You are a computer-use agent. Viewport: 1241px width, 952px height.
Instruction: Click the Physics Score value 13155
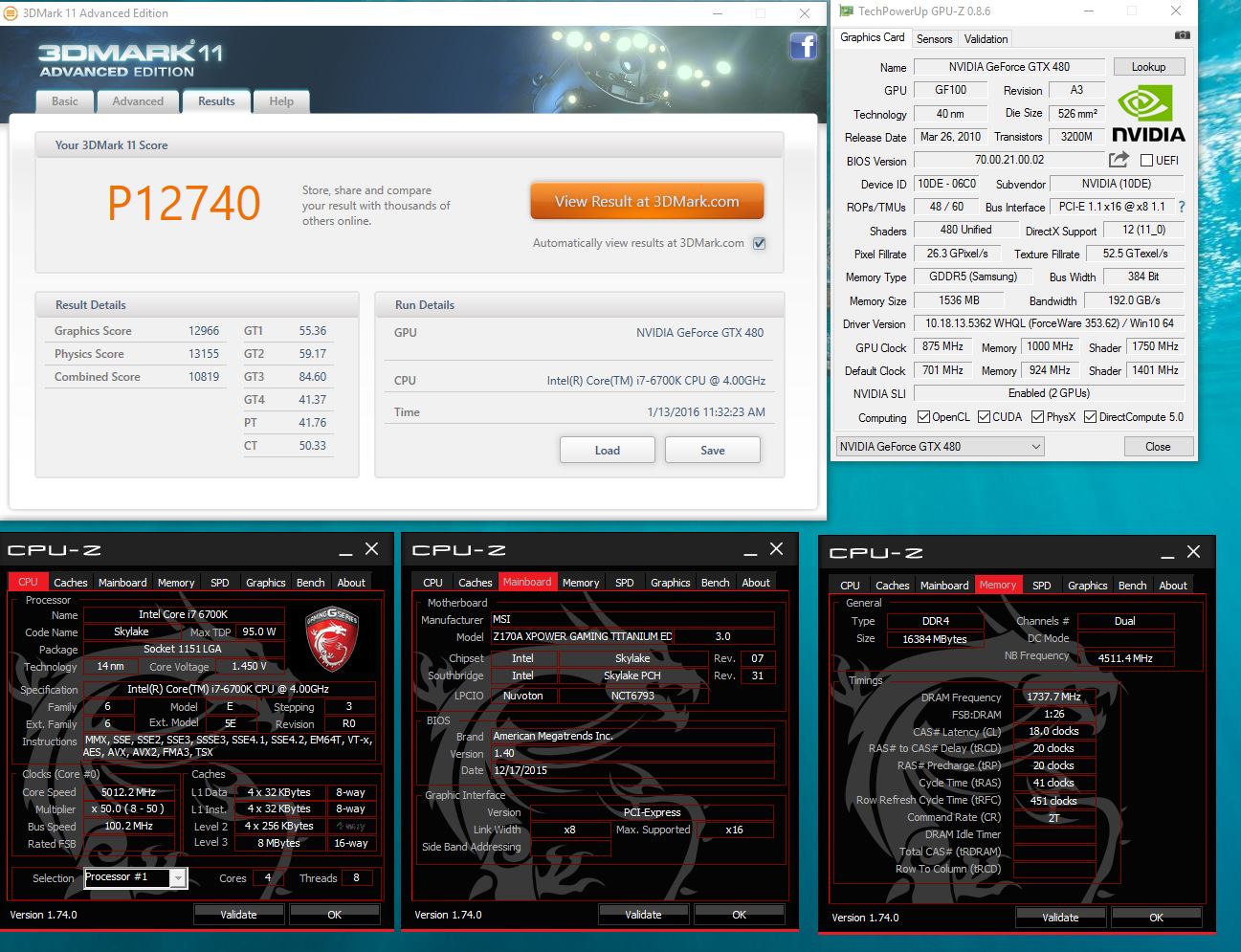click(x=204, y=354)
